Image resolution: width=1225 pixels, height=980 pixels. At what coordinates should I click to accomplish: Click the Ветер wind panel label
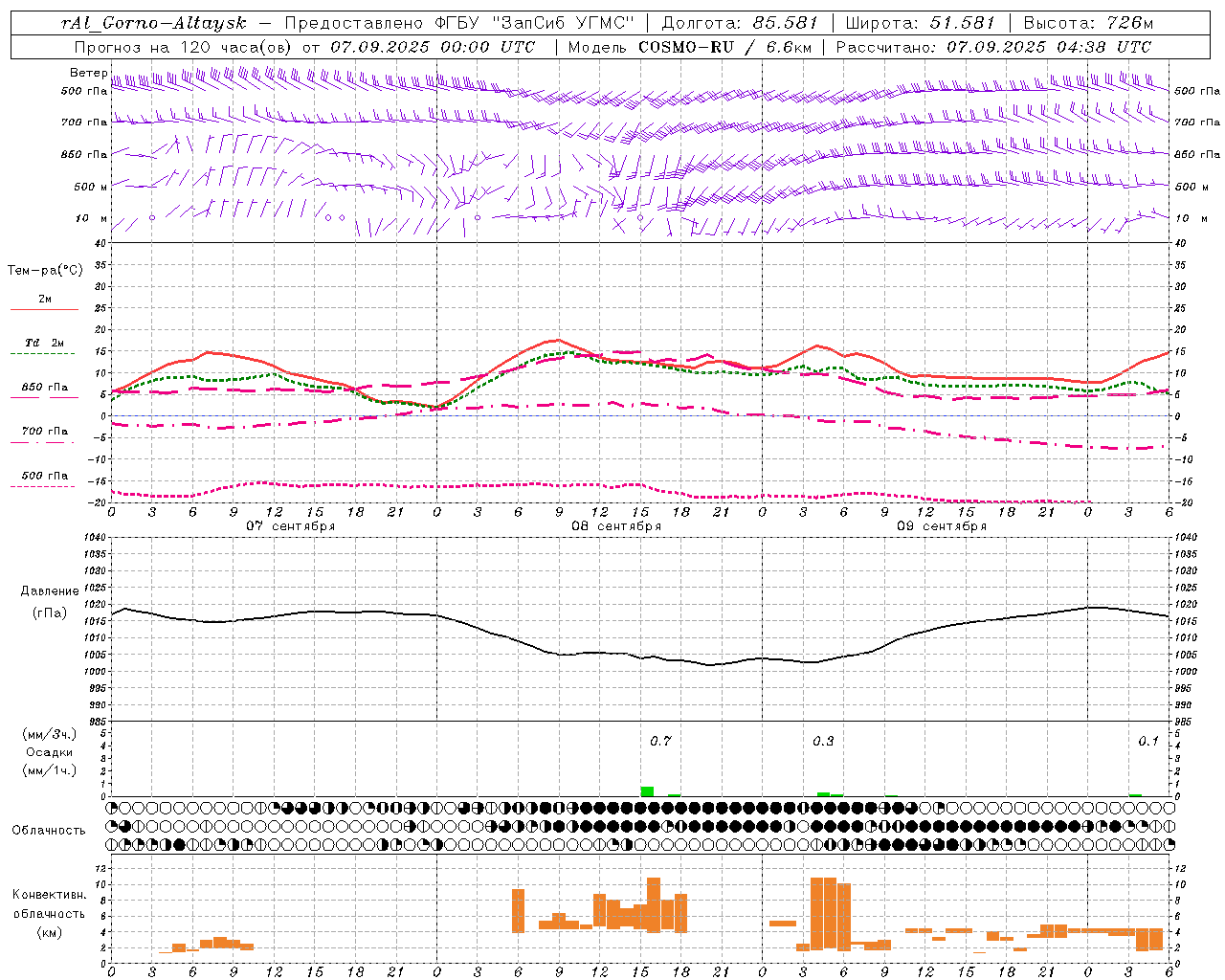88,73
